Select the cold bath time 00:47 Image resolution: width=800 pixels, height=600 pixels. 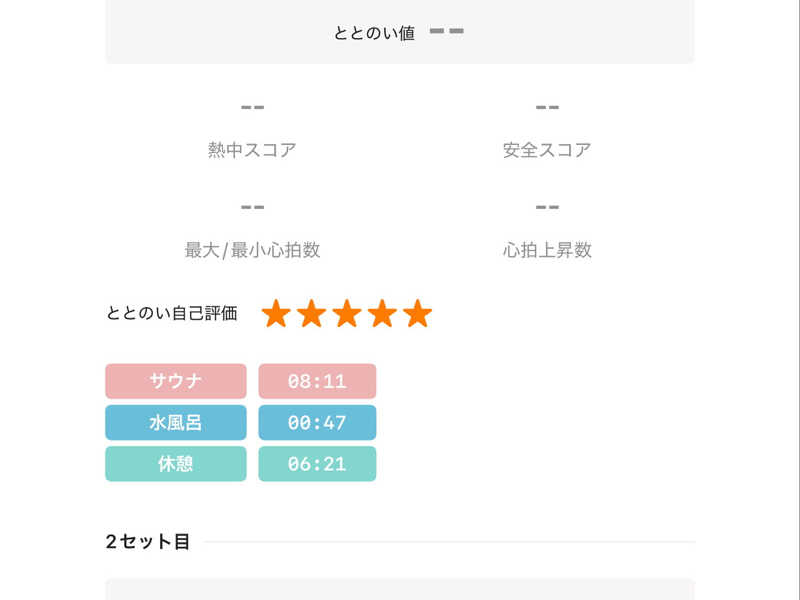317,422
